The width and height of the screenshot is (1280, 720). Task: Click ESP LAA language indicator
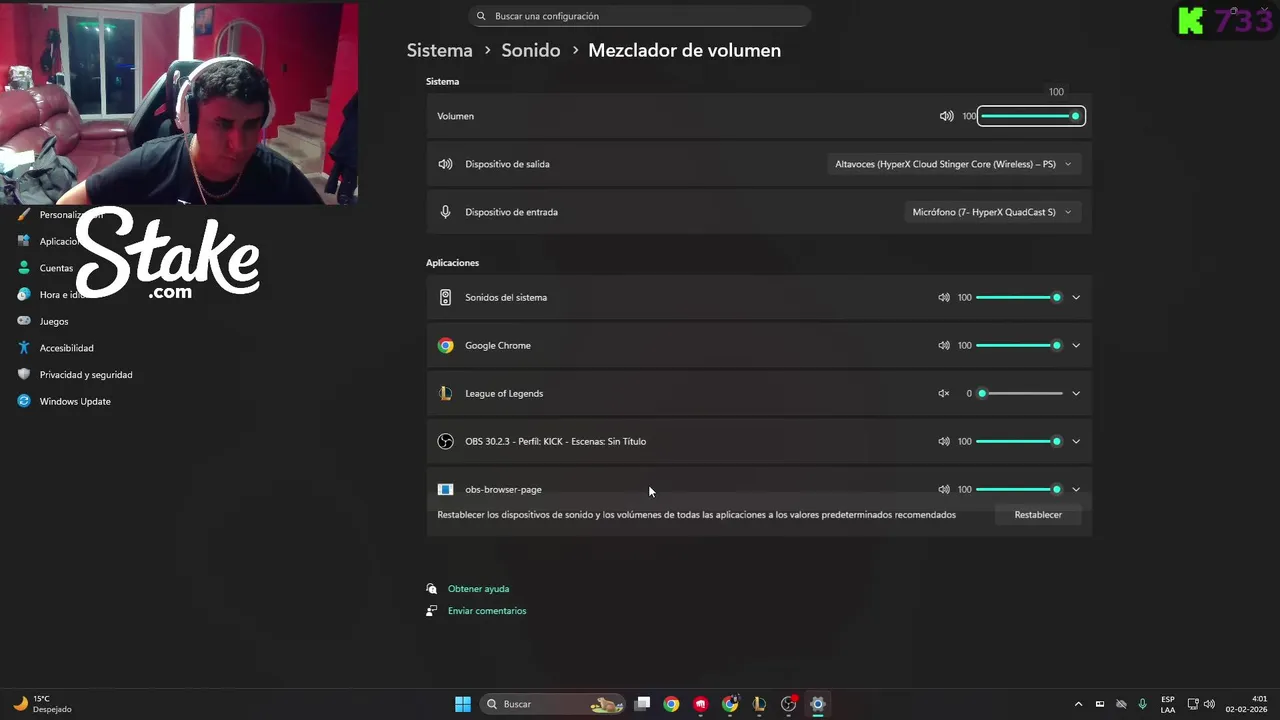click(x=1168, y=704)
